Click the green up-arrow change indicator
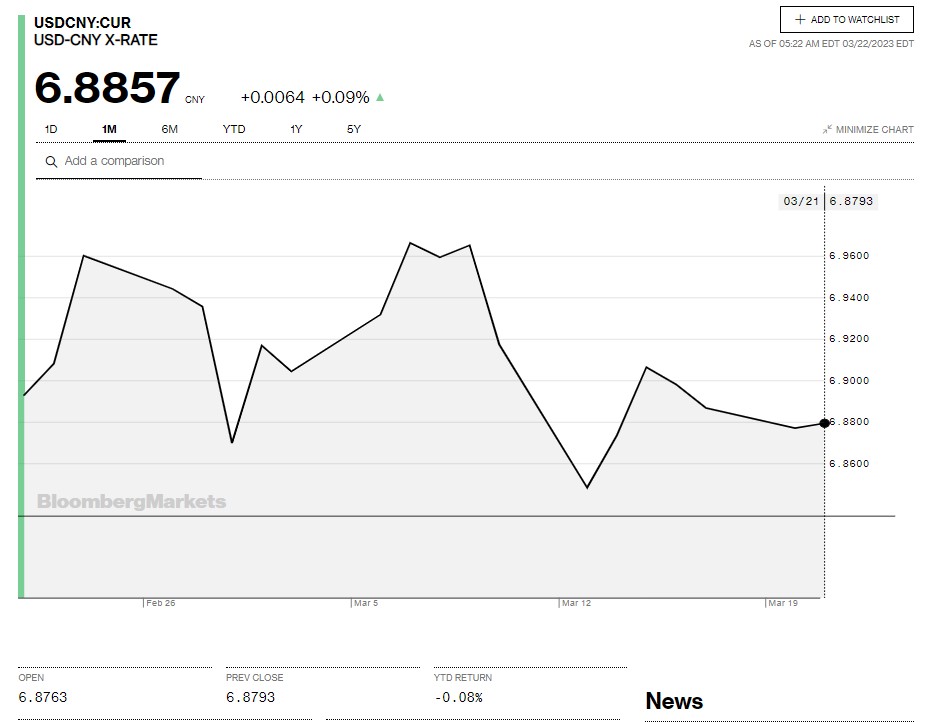Viewport: 933px width, 722px height. tap(380, 98)
